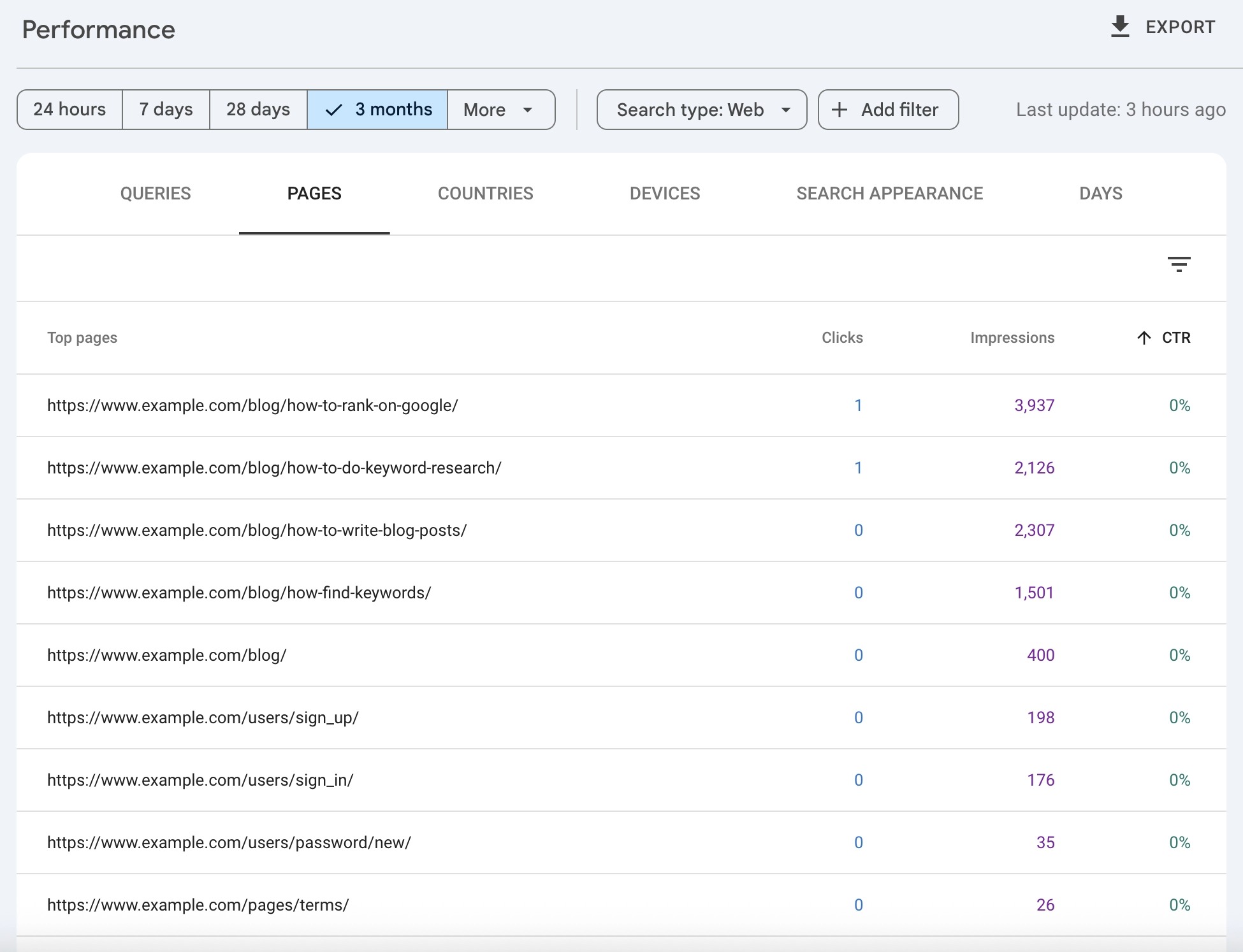Screen dimensions: 1243x952
Task: Click the users/sign_up page link
Action: (x=203, y=717)
